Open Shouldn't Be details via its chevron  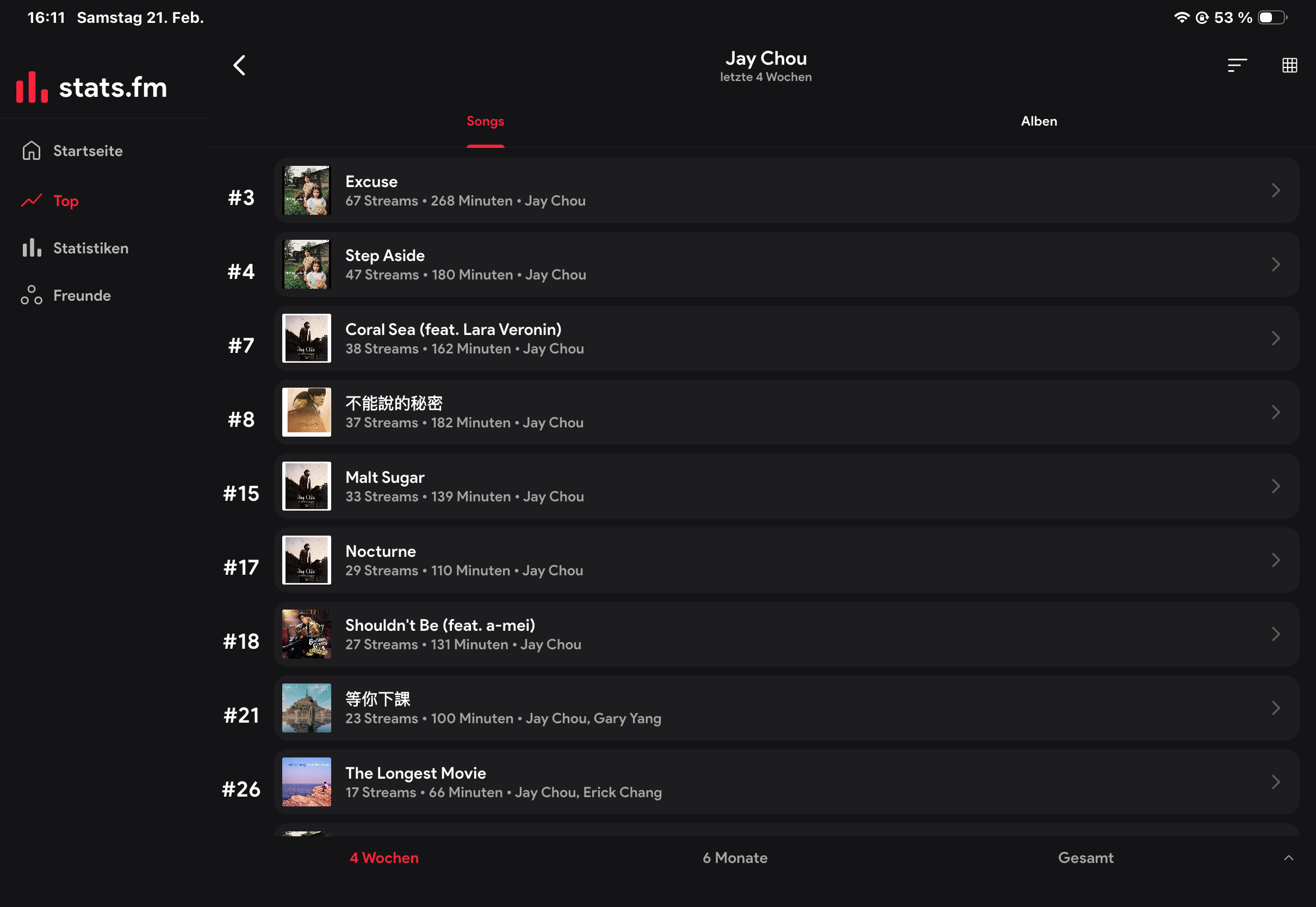1276,633
